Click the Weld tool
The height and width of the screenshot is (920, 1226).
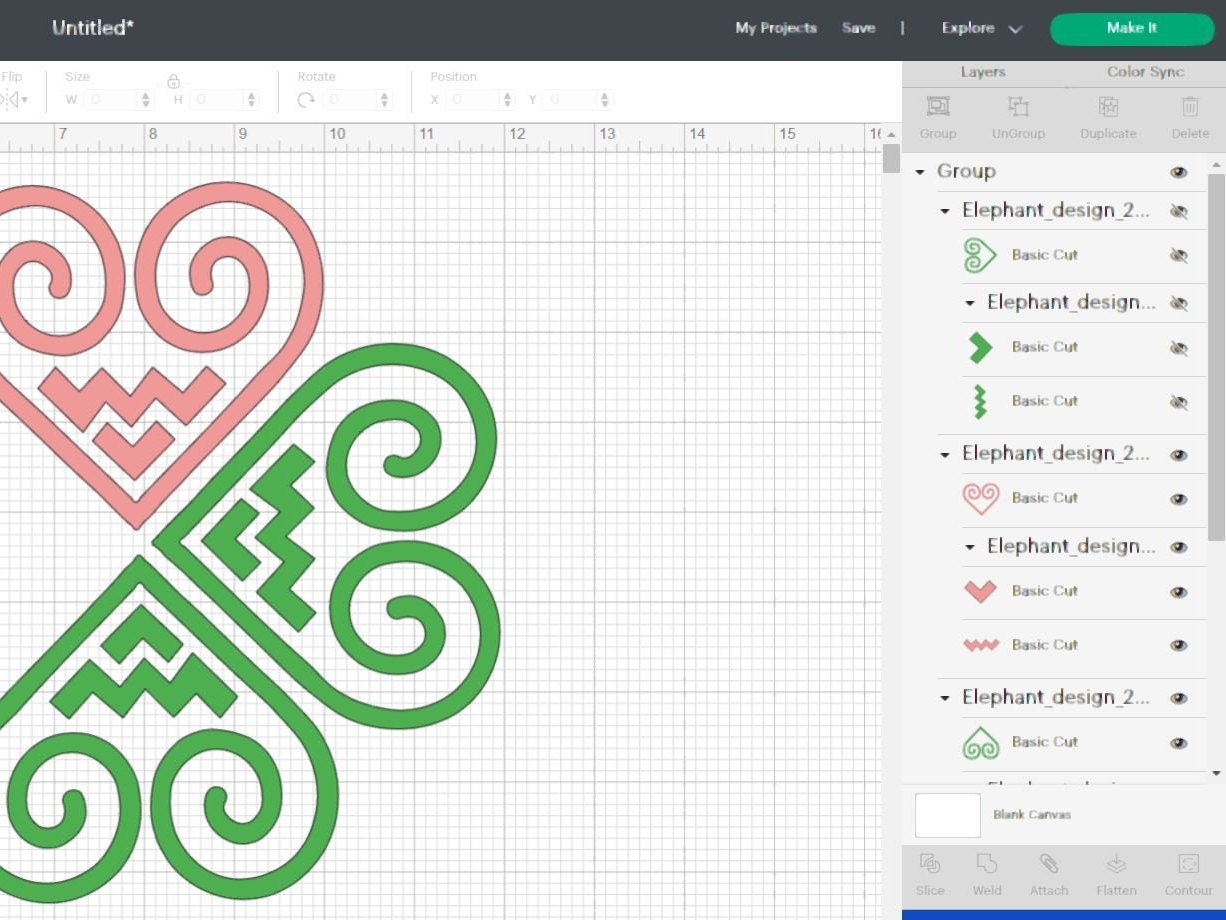tap(988, 873)
